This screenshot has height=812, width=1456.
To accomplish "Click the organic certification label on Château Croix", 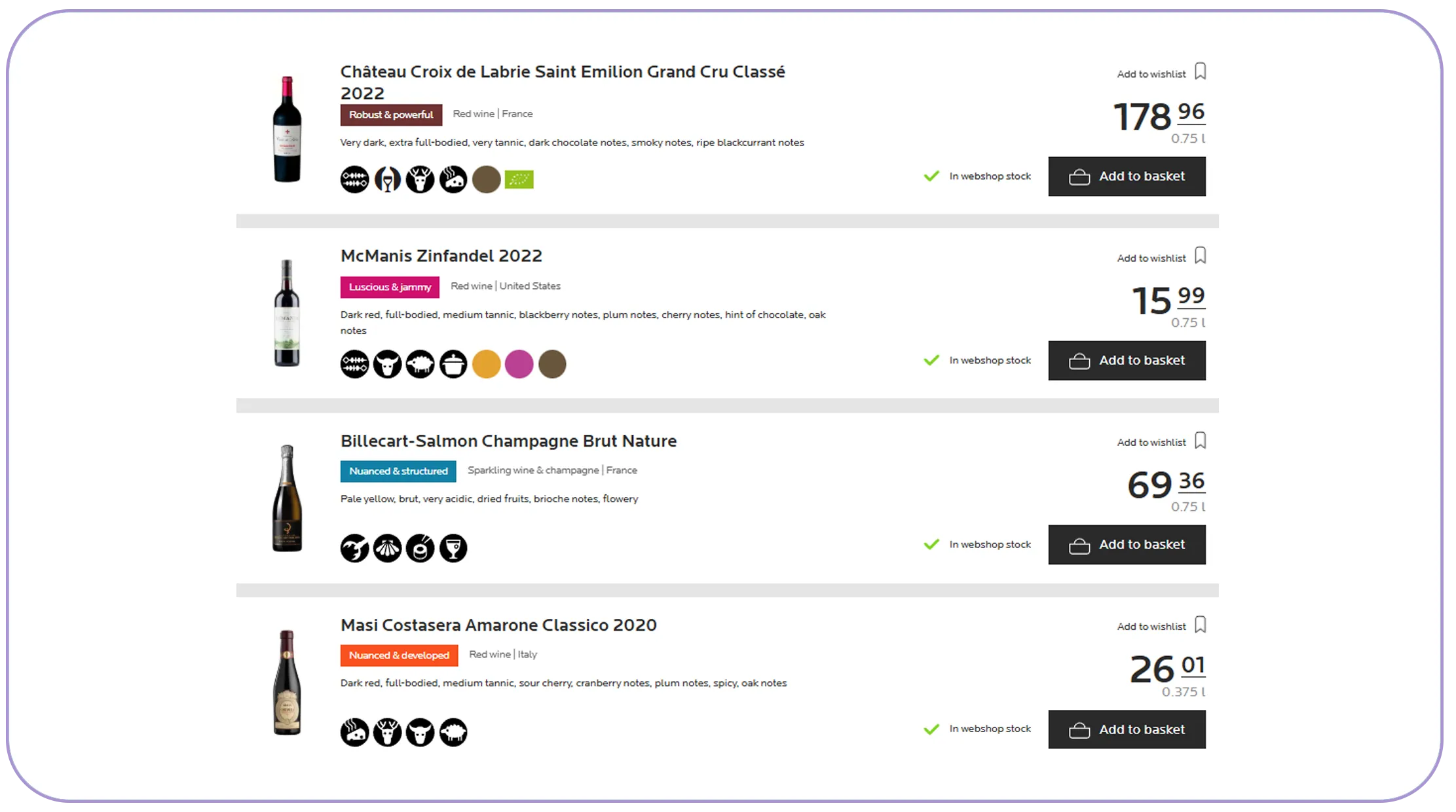I will click(519, 178).
